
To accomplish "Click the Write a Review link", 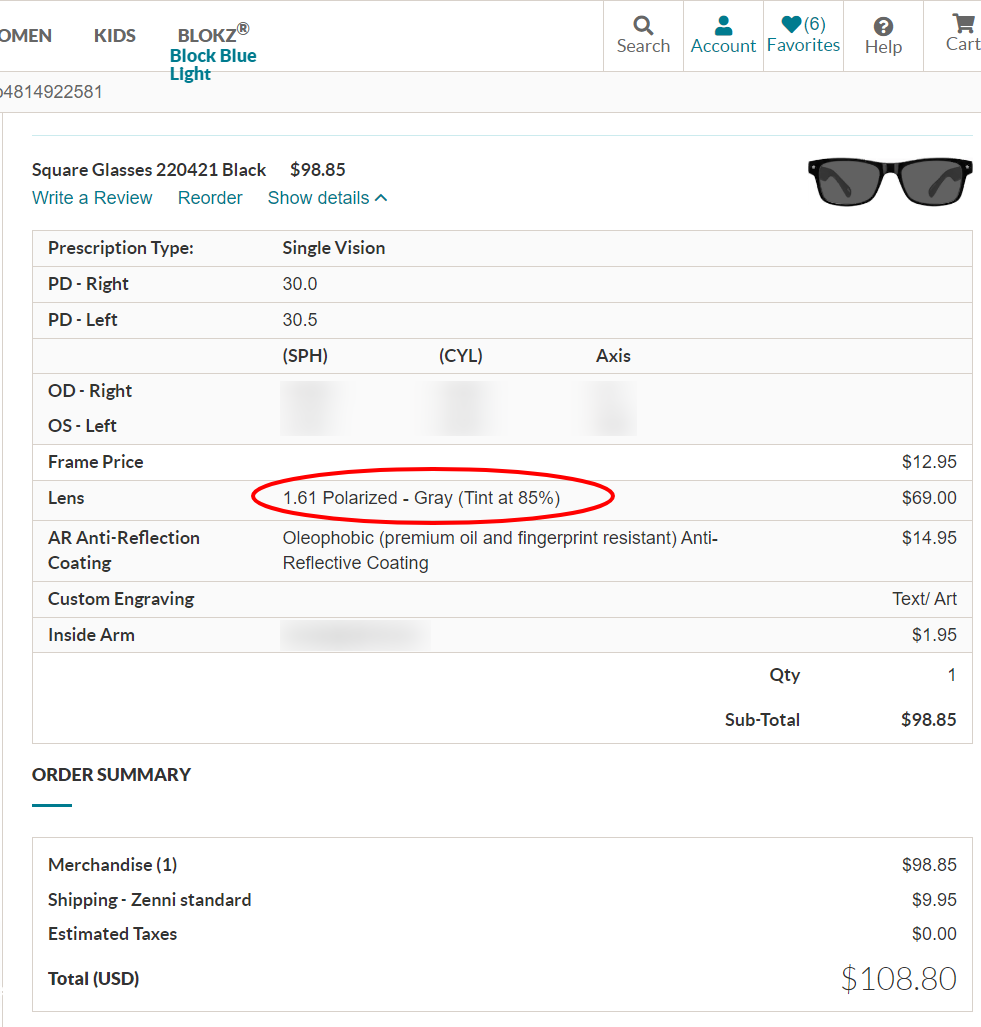I will point(92,198).
